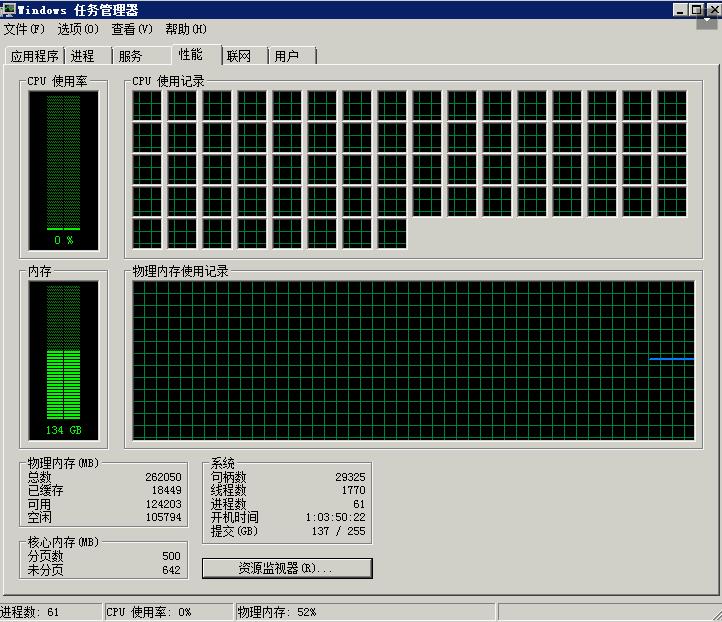Click the 内存 gauge showing 134 GB
722x622 pixels.
point(64,359)
